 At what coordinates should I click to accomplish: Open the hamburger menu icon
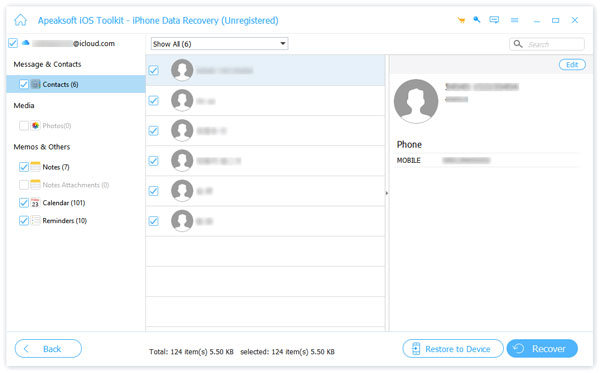(515, 20)
